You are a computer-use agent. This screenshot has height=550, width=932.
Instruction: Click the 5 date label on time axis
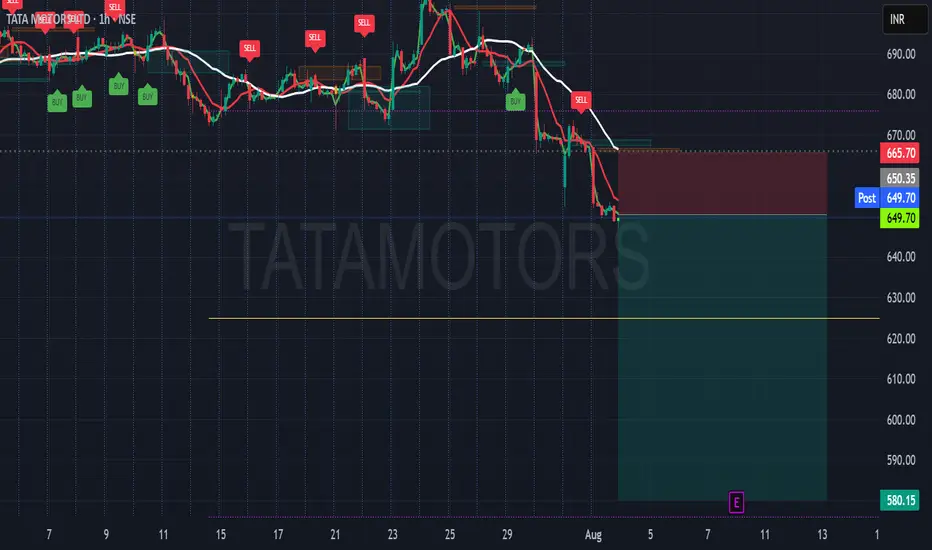650,535
